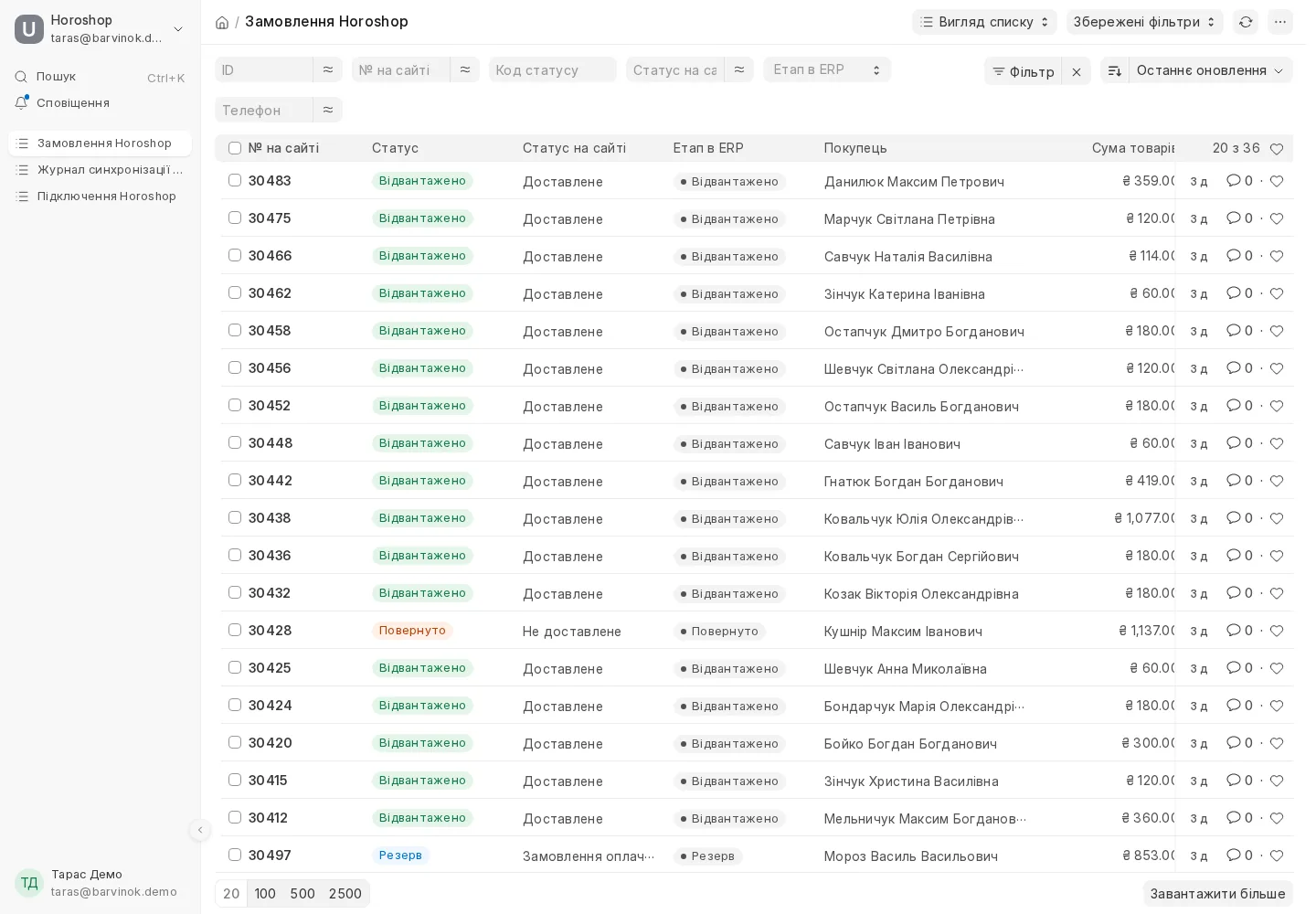Tick the checkbox for order 30497

235,855
